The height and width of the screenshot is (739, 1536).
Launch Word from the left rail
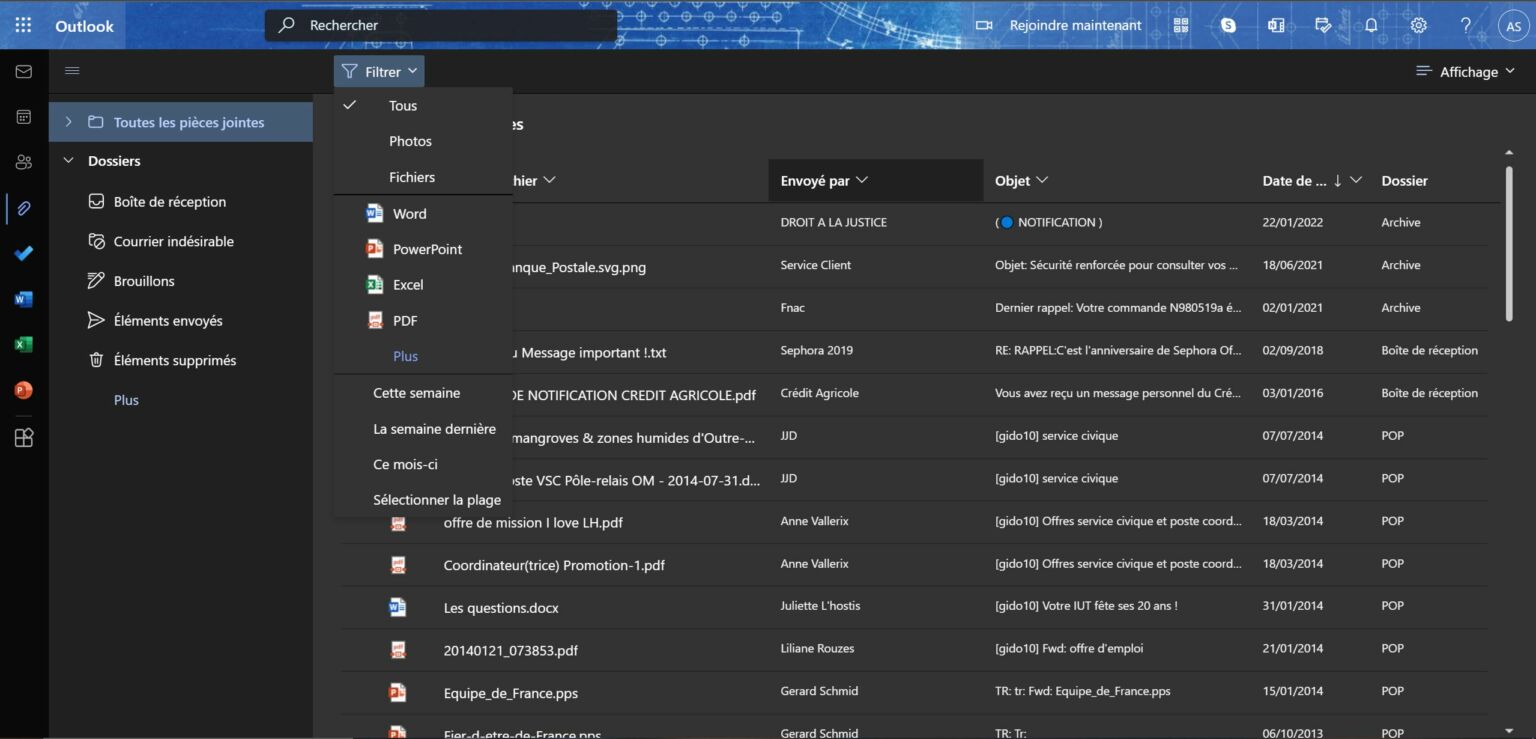[x=22, y=298]
